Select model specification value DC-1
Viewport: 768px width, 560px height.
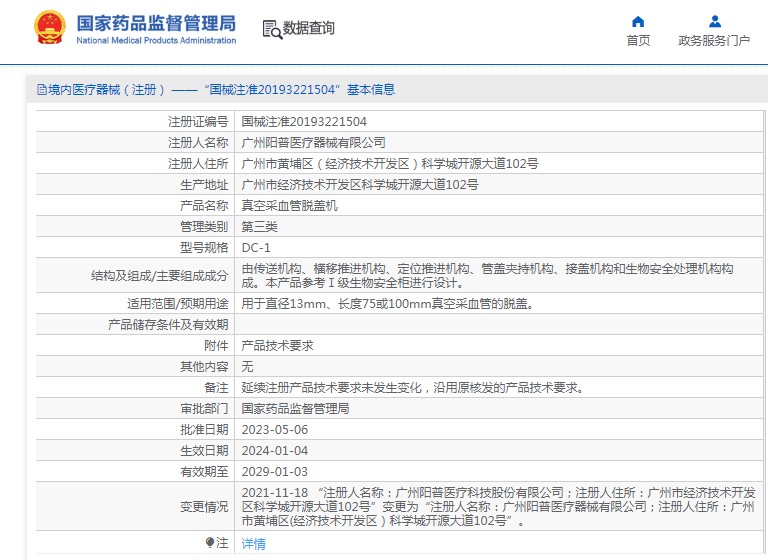(256, 248)
